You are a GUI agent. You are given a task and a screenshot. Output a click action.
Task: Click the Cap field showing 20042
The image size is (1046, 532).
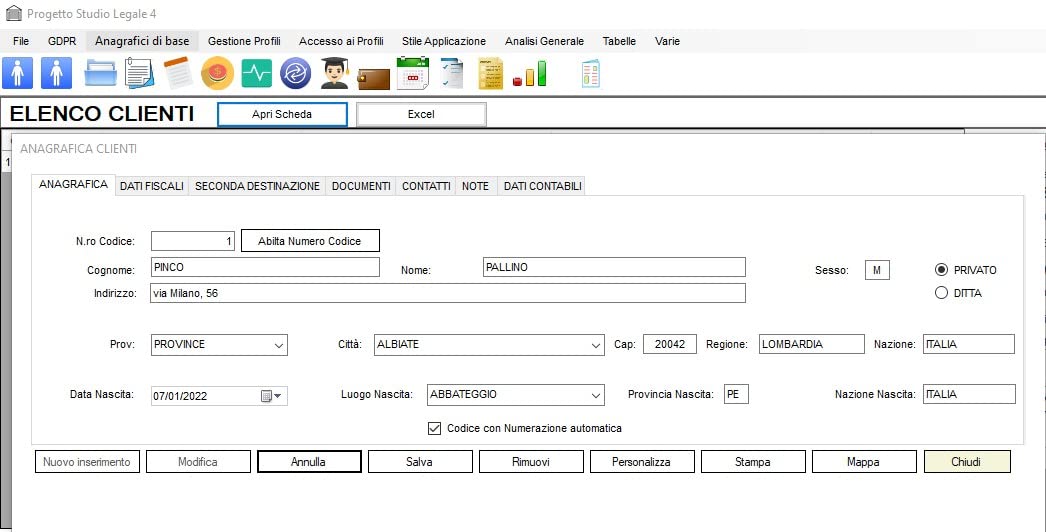click(x=670, y=344)
